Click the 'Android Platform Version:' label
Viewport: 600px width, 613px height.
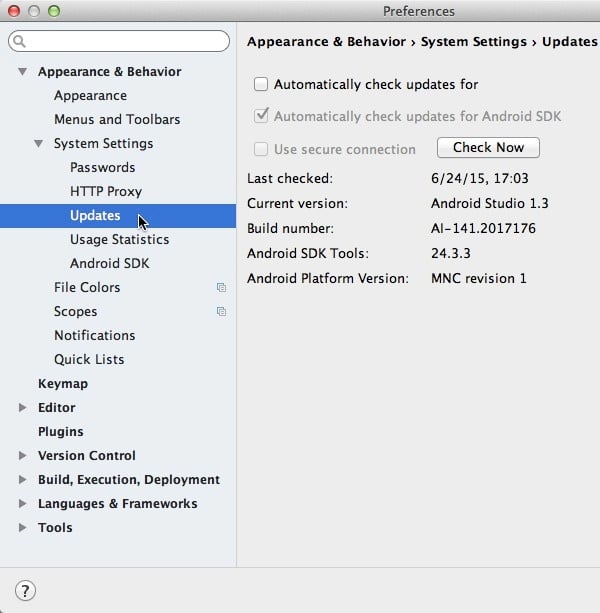pos(328,278)
